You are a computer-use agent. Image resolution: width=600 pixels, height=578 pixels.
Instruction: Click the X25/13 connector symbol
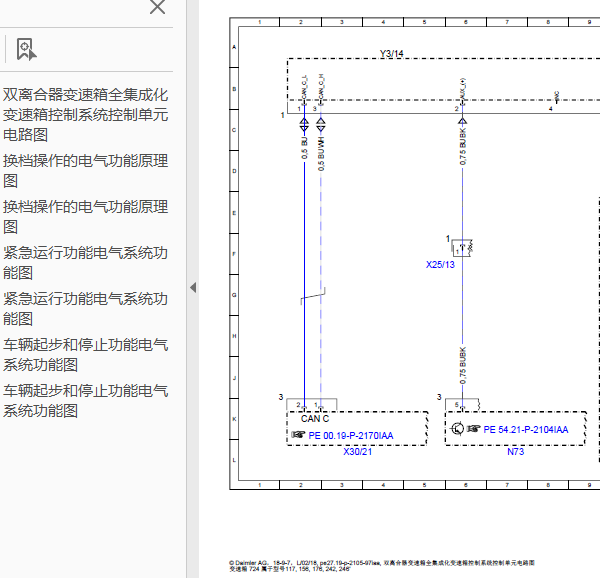click(462, 247)
